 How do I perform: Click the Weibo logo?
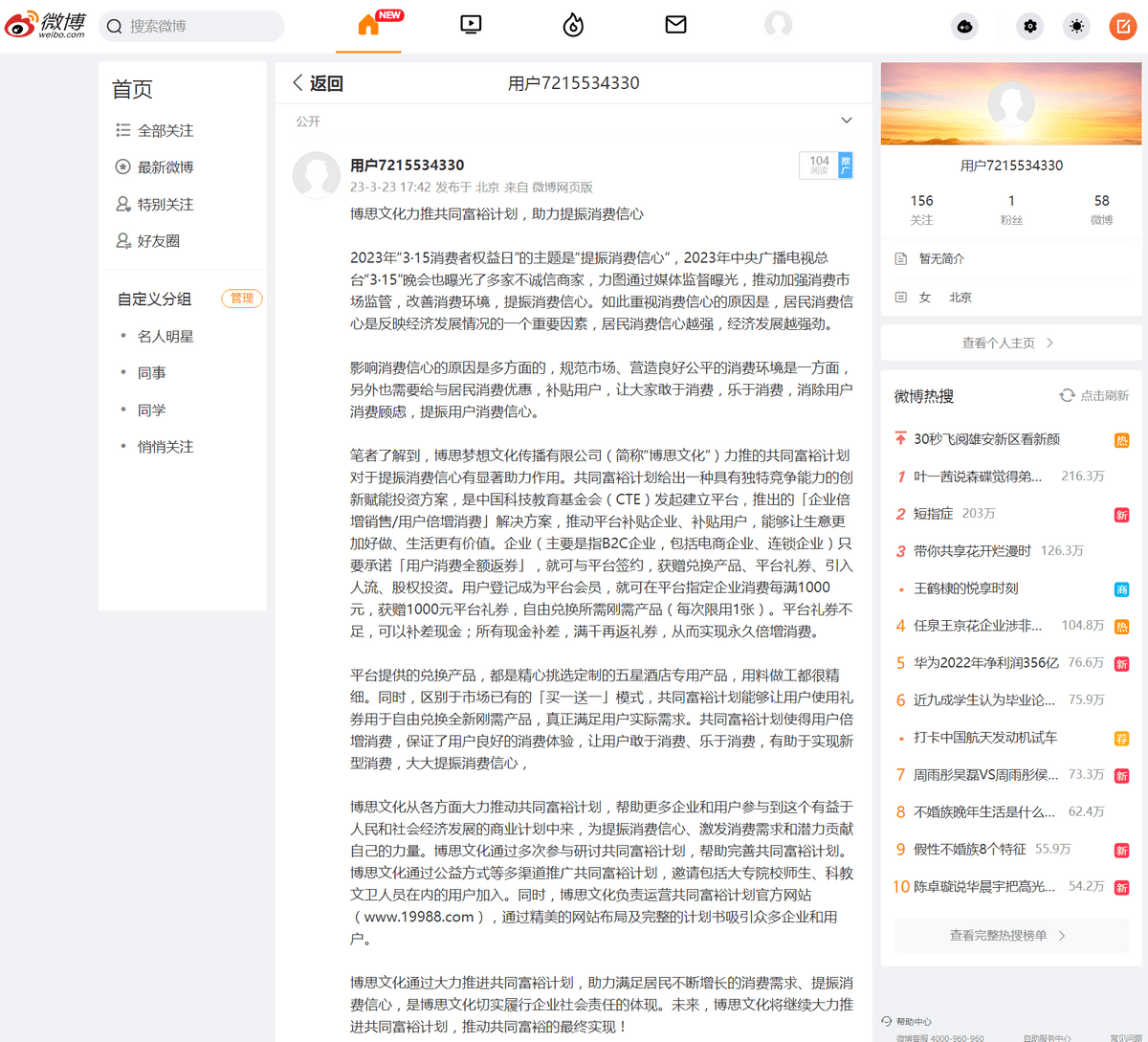tap(46, 24)
